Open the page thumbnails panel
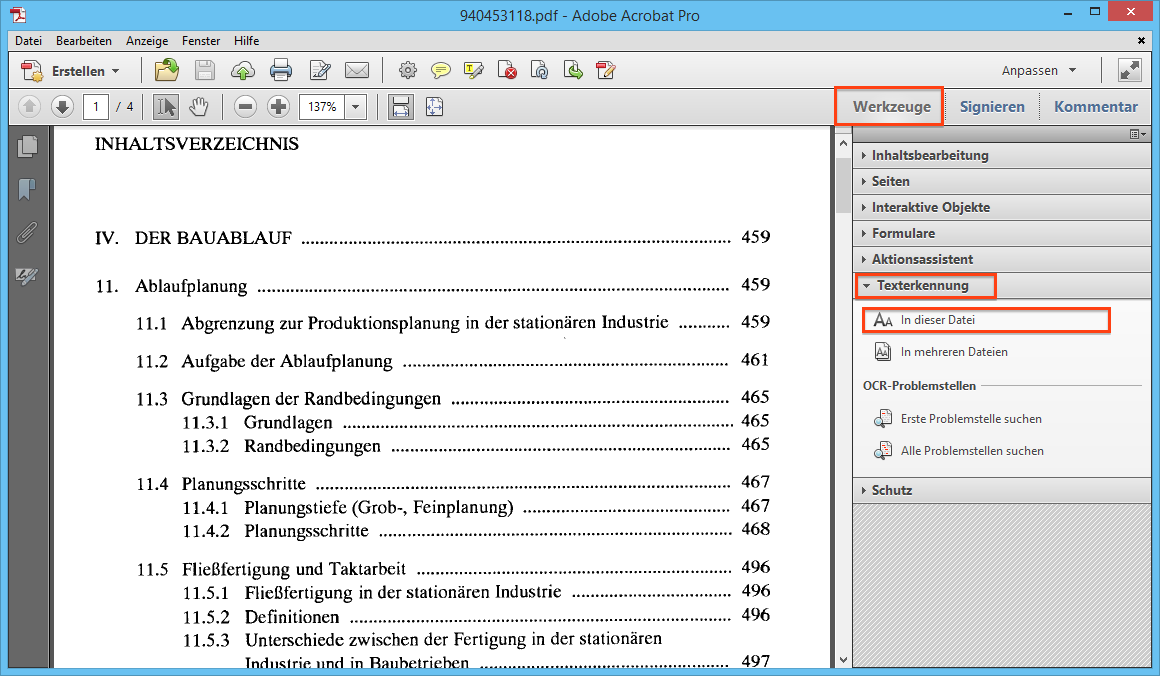 [x=27, y=146]
